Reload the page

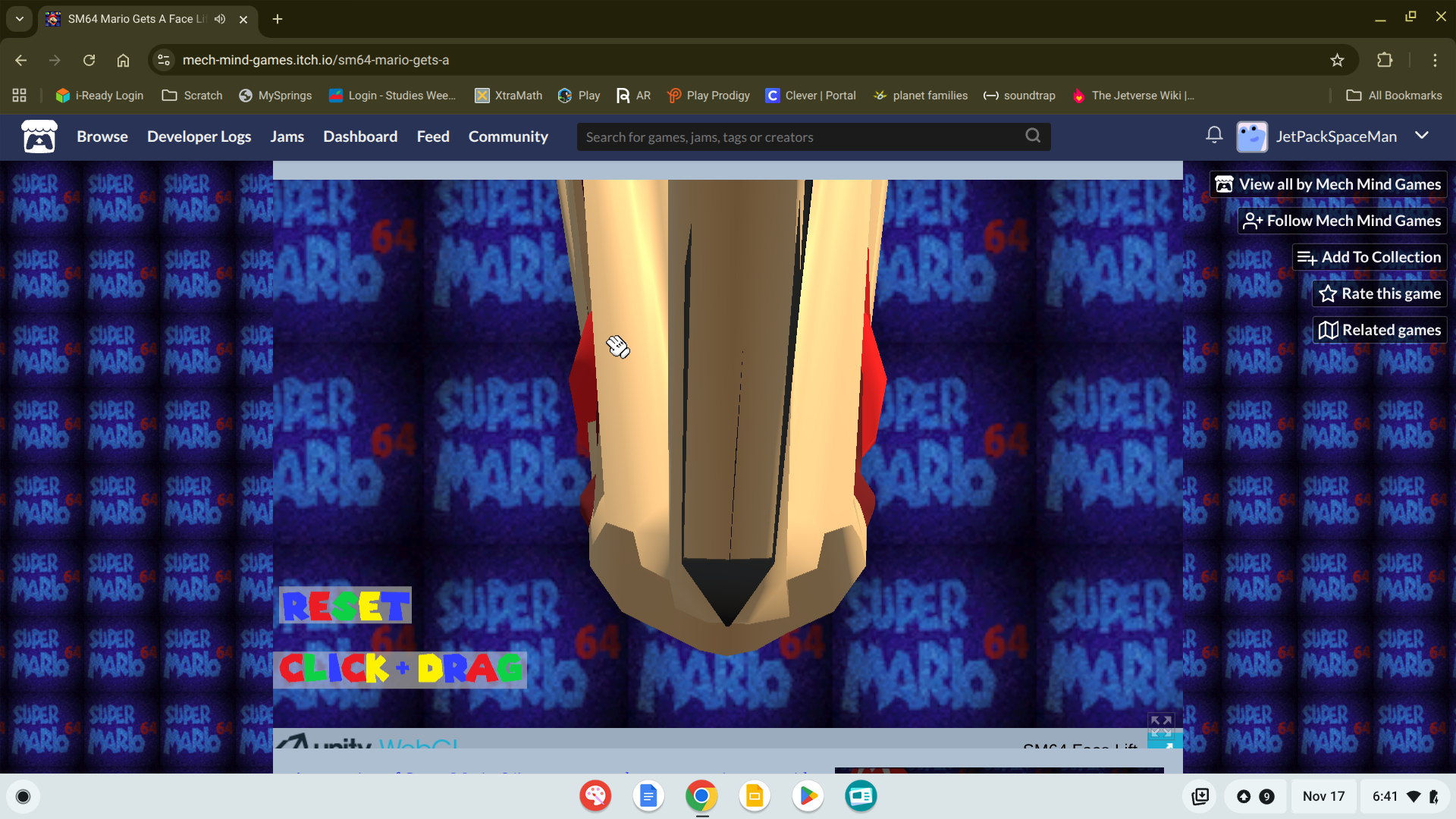(x=89, y=60)
